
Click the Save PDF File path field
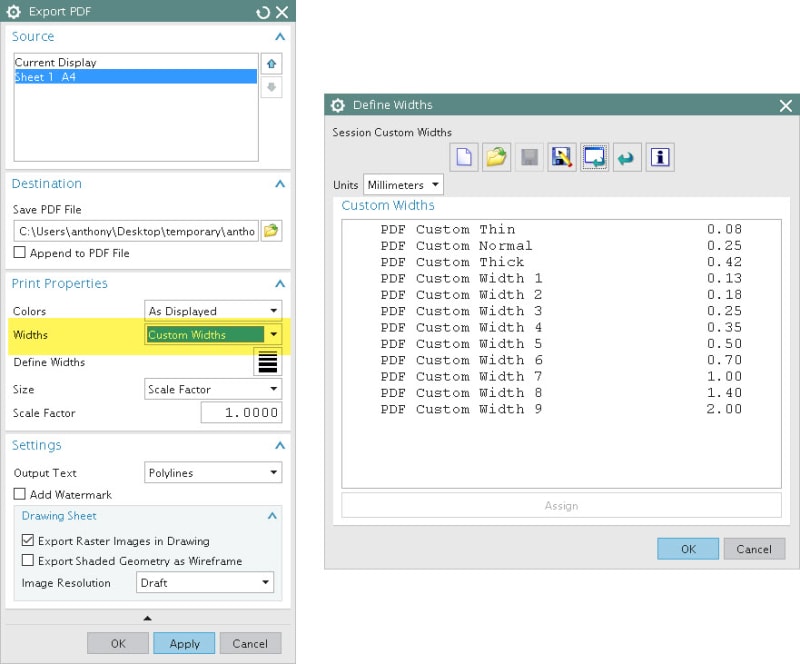[x=136, y=231]
